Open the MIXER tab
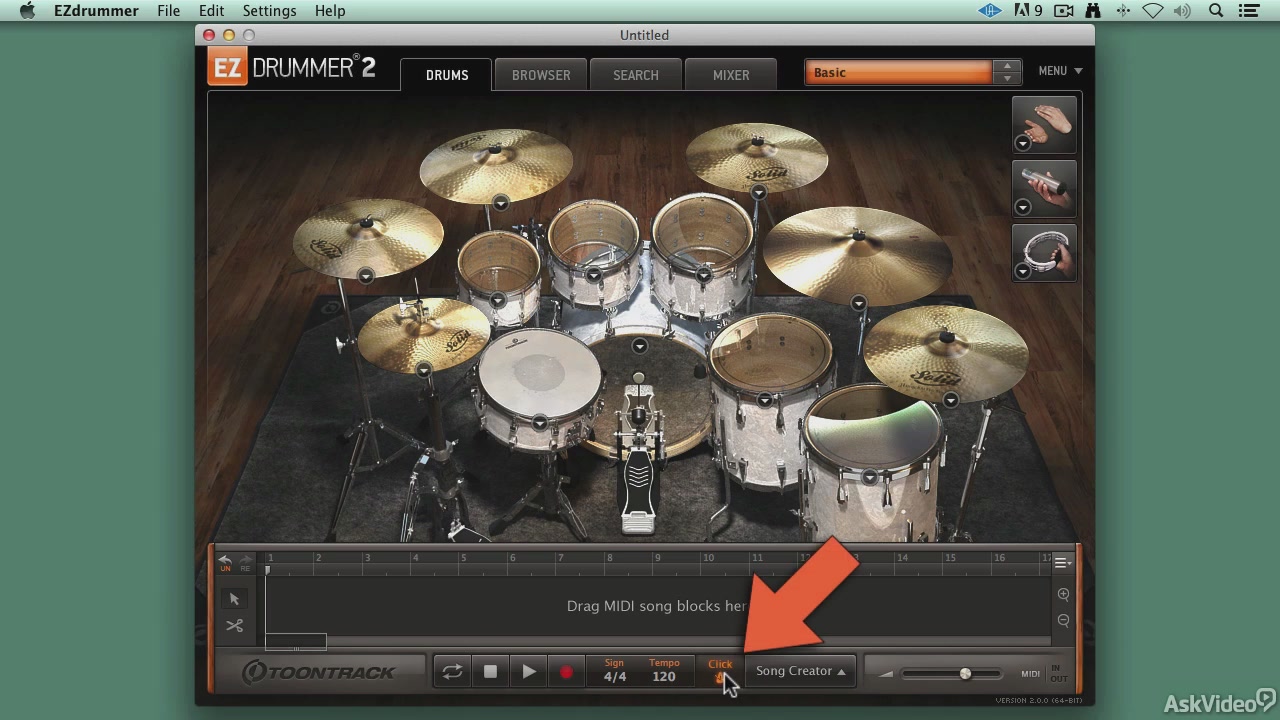The width and height of the screenshot is (1280, 720). tap(731, 75)
